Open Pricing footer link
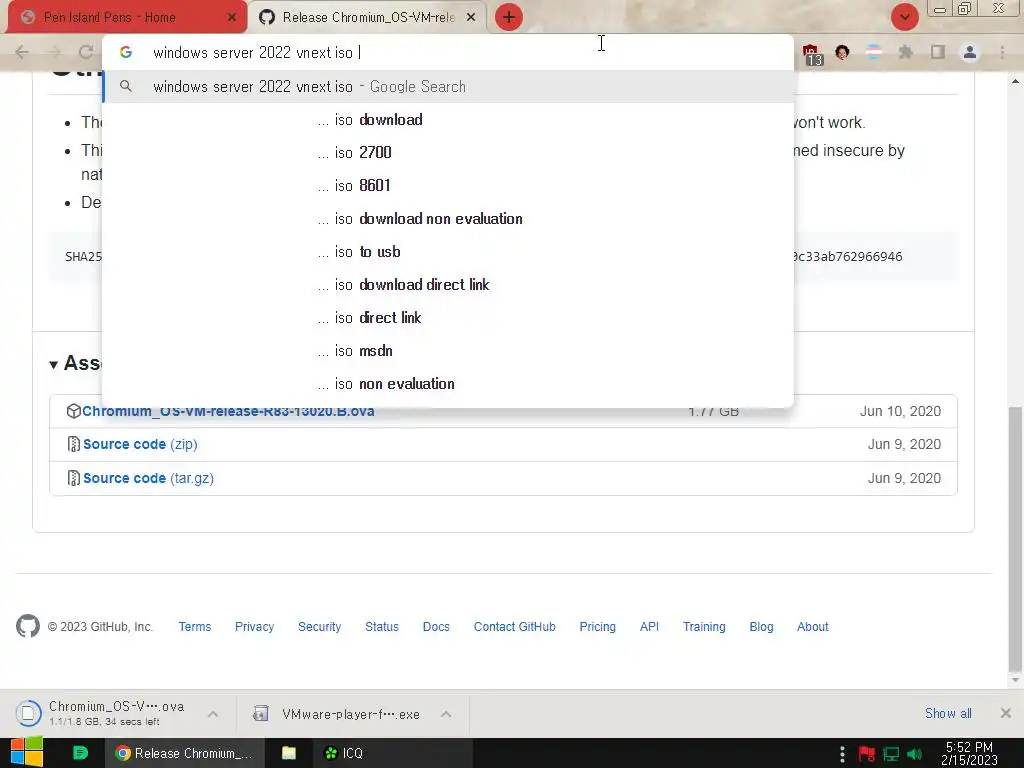Viewport: 1024px width, 768px height. click(598, 626)
